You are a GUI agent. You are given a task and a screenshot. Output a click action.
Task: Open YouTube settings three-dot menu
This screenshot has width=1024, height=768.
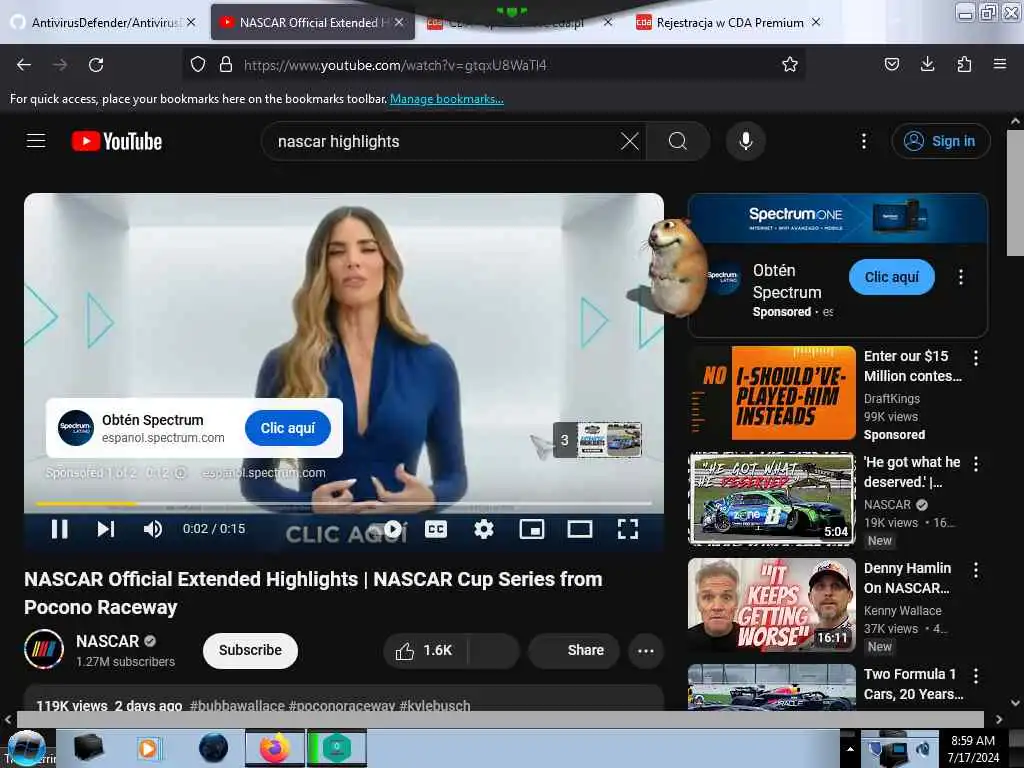864,141
